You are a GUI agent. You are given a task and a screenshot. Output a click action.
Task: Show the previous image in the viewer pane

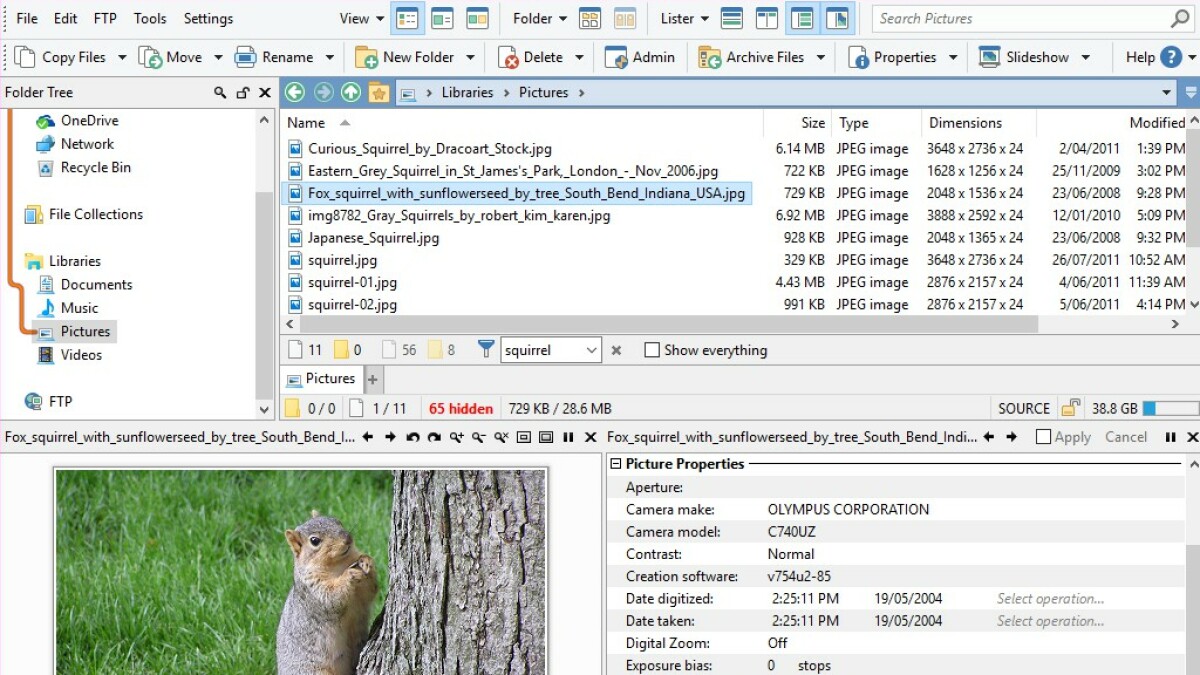[368, 437]
